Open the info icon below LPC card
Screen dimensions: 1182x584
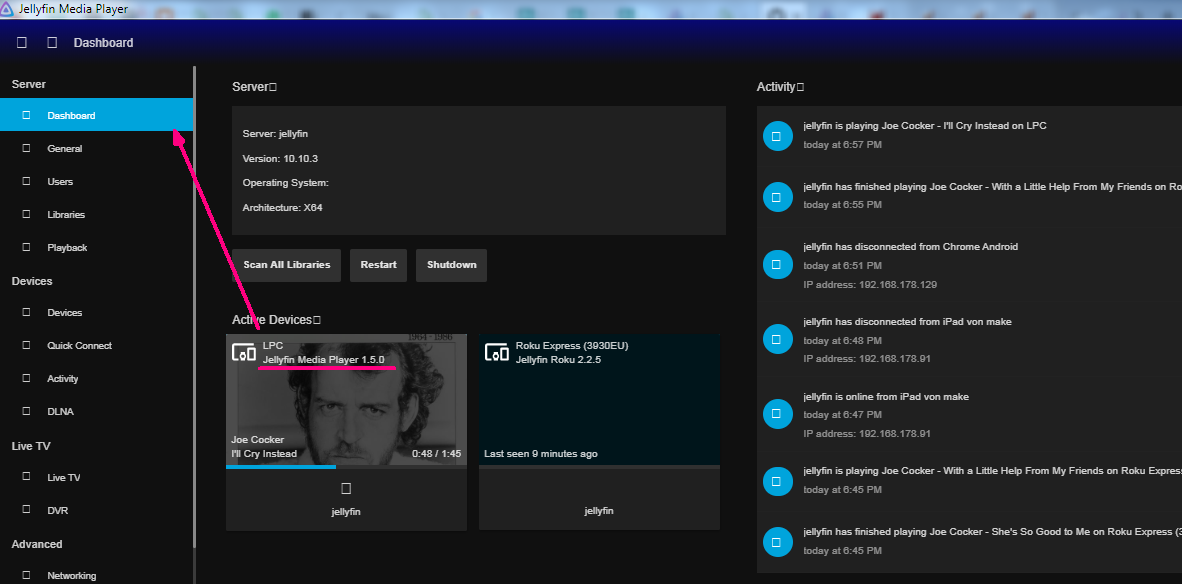346,489
